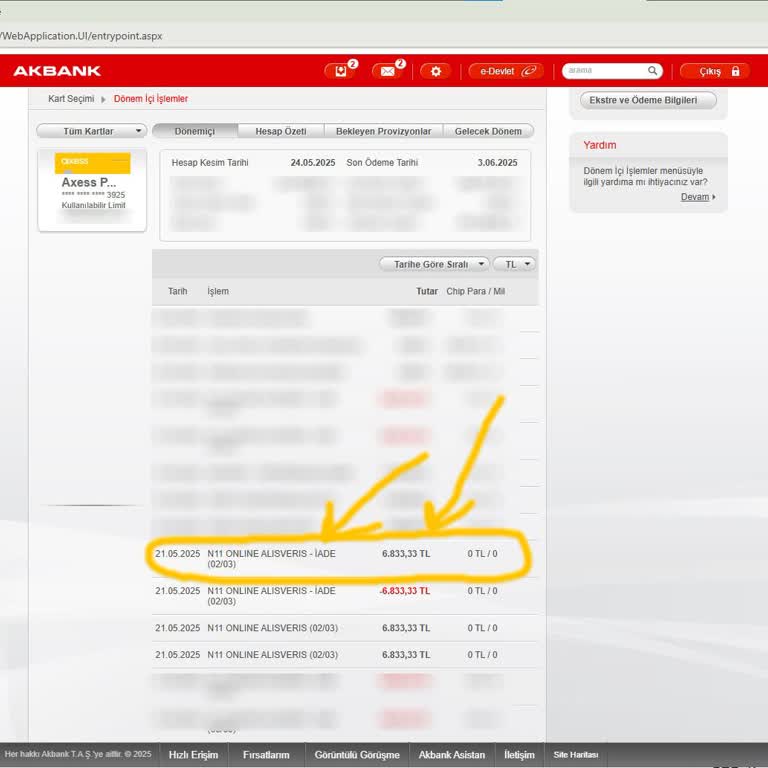
Task: Open the Tarihe Göre Sıralı dropdown
Action: [x=434, y=264]
